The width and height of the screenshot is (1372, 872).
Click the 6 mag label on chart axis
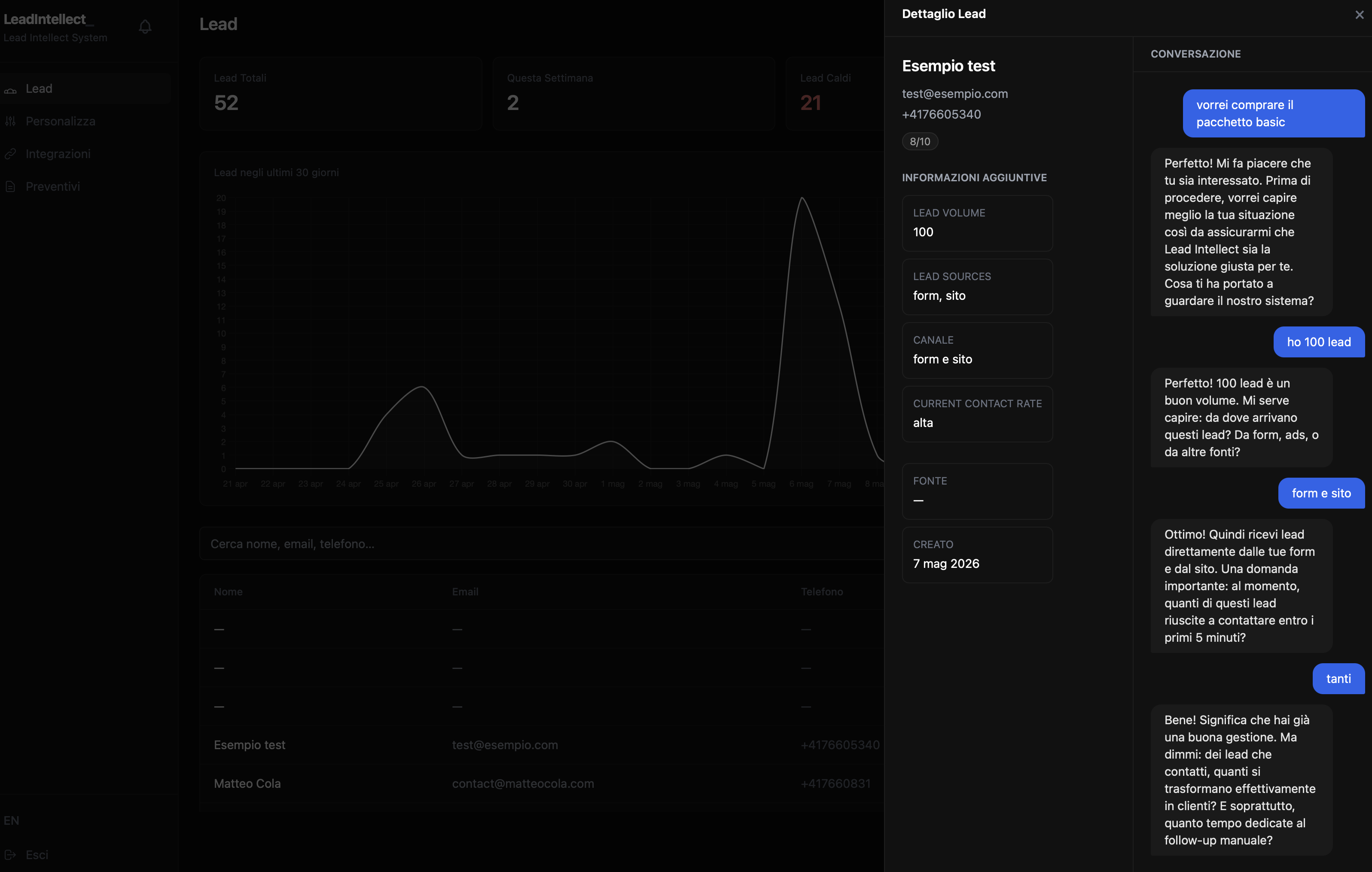click(801, 483)
